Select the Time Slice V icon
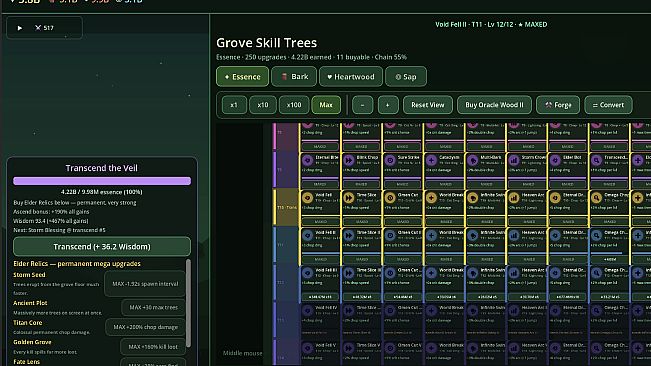This screenshot has height=366, width=651. (x=349, y=348)
